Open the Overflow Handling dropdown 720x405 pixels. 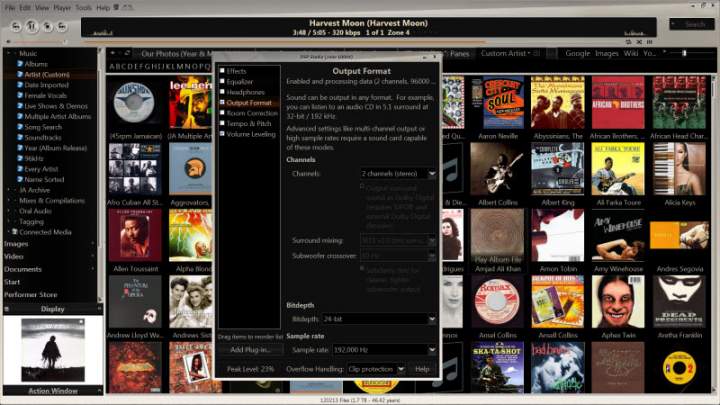376,369
